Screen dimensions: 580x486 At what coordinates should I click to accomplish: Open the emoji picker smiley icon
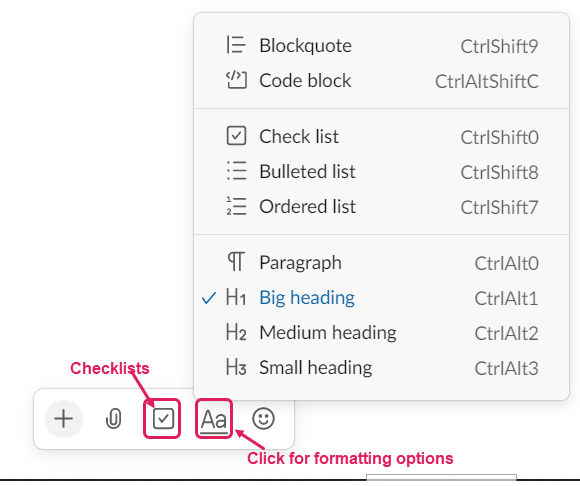tap(263, 419)
